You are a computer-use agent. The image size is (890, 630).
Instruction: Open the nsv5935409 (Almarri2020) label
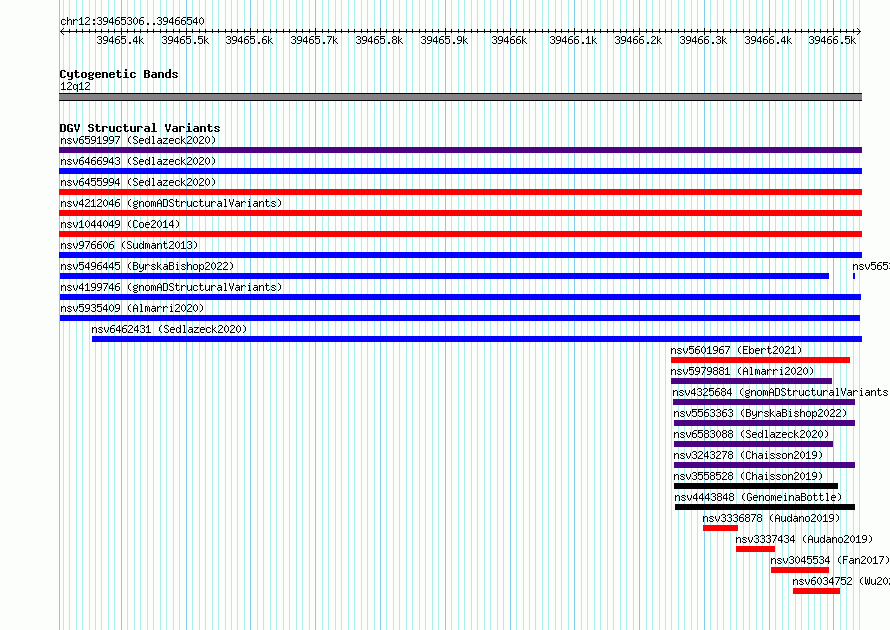132,308
